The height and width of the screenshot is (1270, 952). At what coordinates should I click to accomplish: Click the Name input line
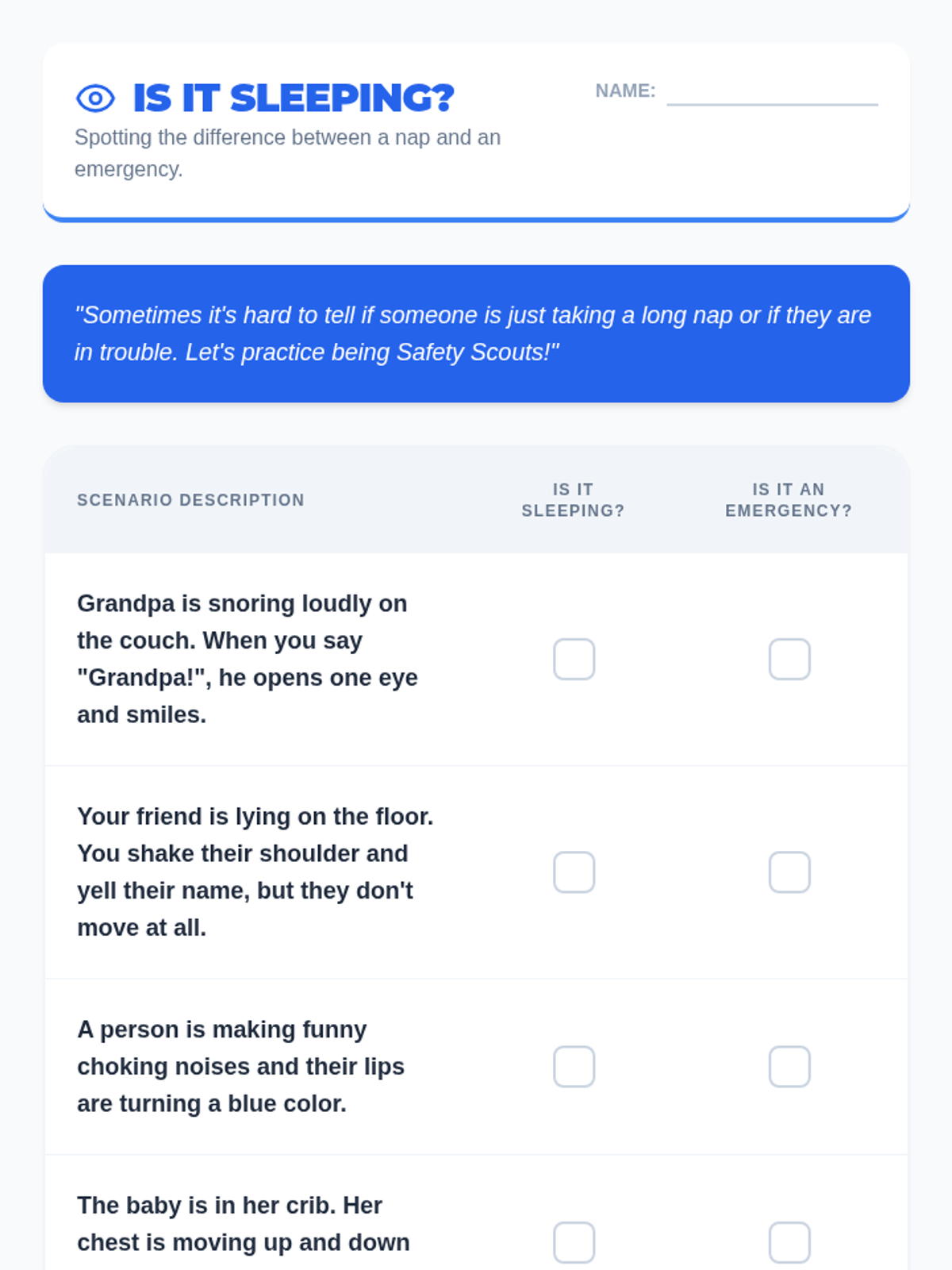pos(772,92)
